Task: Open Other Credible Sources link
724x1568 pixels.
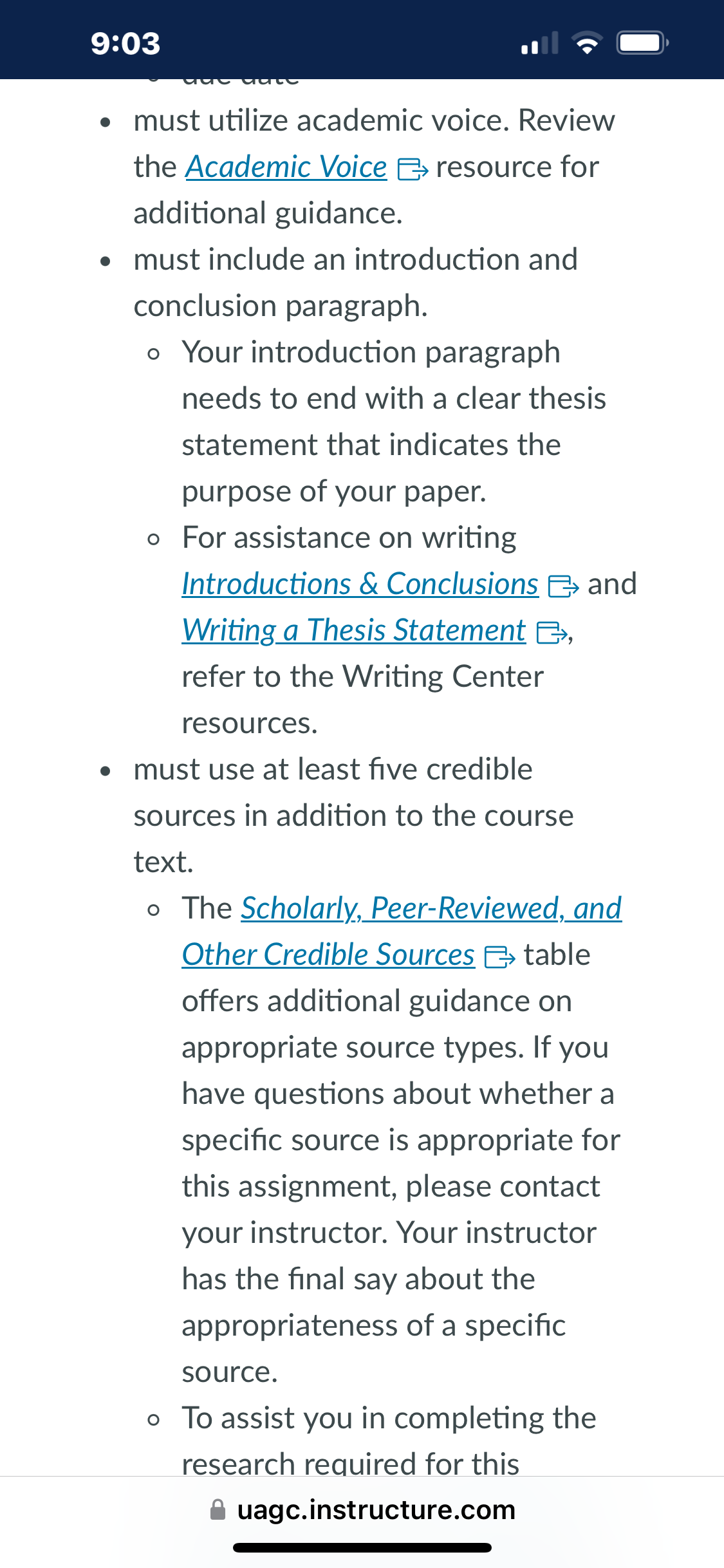Action: point(328,955)
